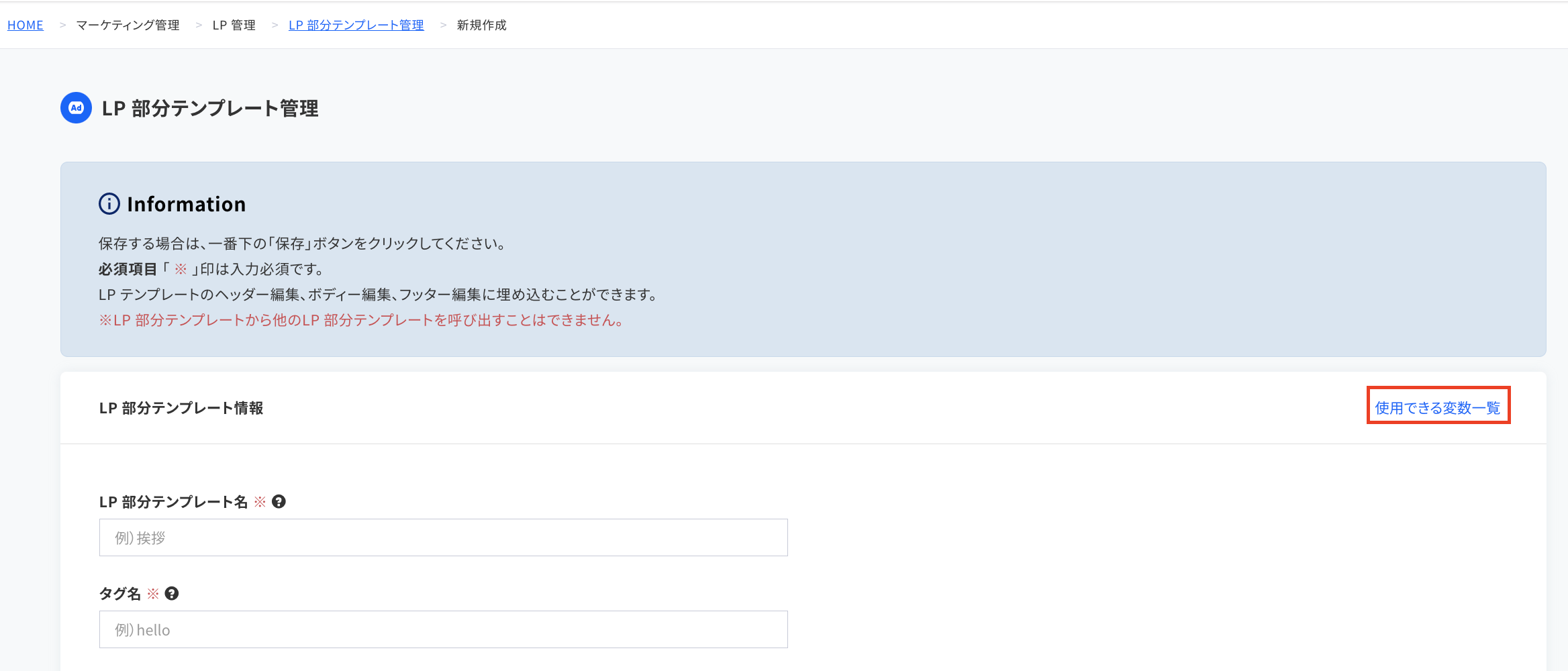
Task: Open the 使用できる変数一覧 link
Action: click(1438, 408)
